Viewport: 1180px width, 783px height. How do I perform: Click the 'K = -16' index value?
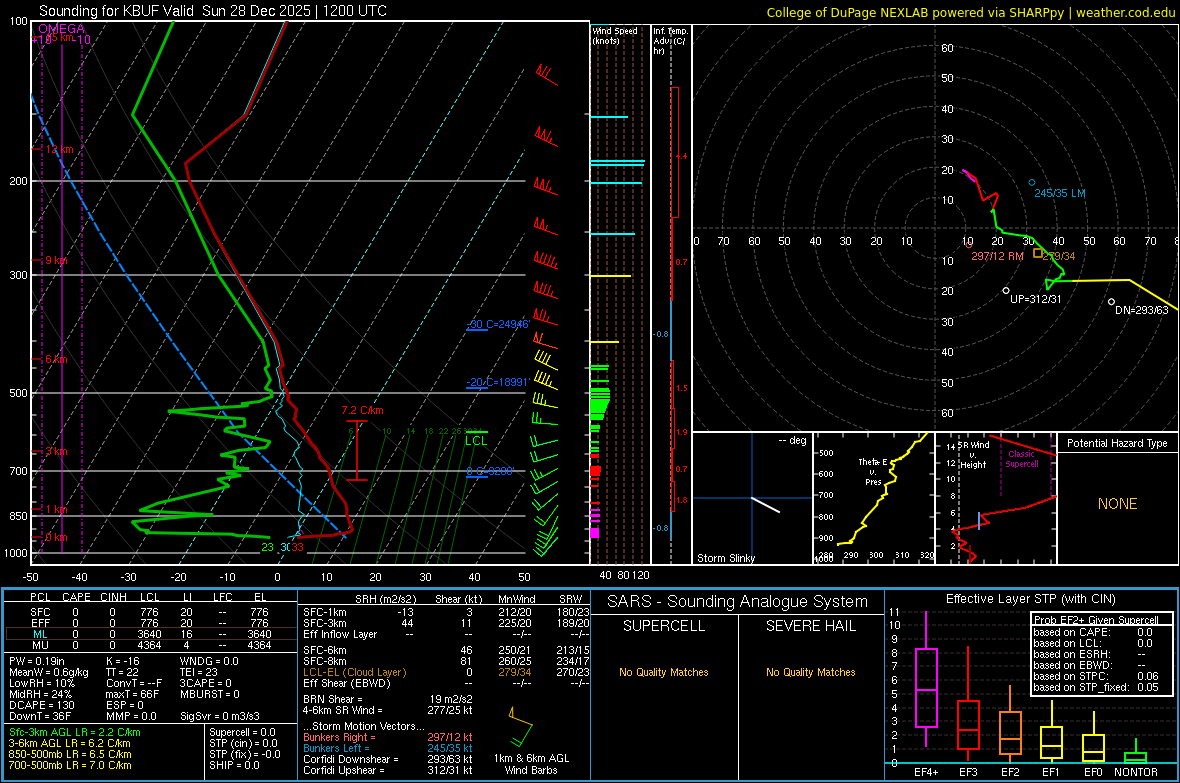point(123,661)
